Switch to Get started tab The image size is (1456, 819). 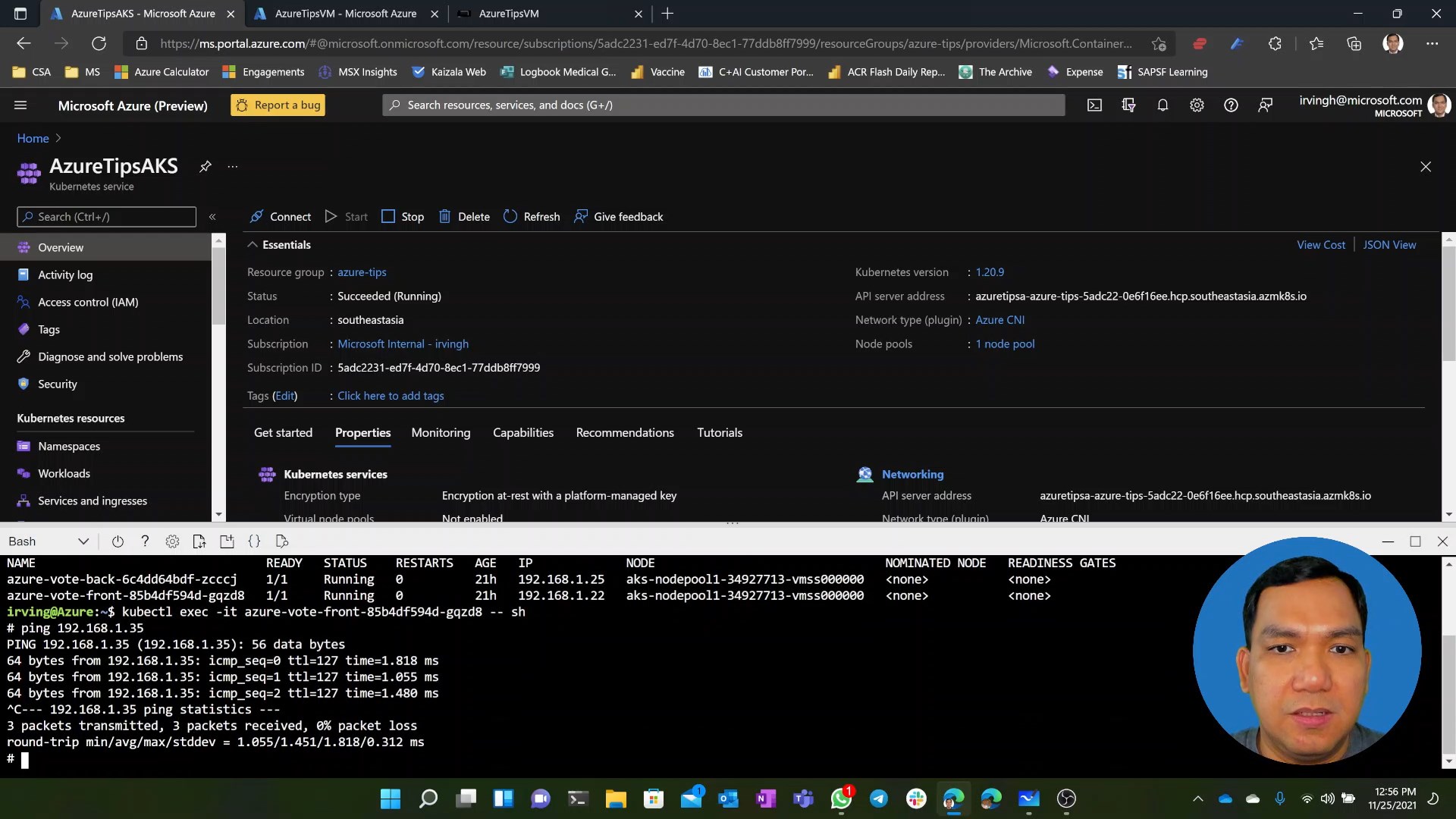(x=283, y=433)
